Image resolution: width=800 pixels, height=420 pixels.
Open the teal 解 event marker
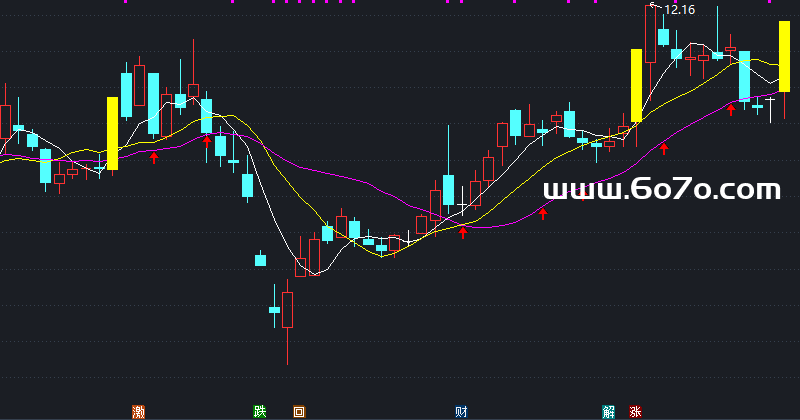coord(608,412)
